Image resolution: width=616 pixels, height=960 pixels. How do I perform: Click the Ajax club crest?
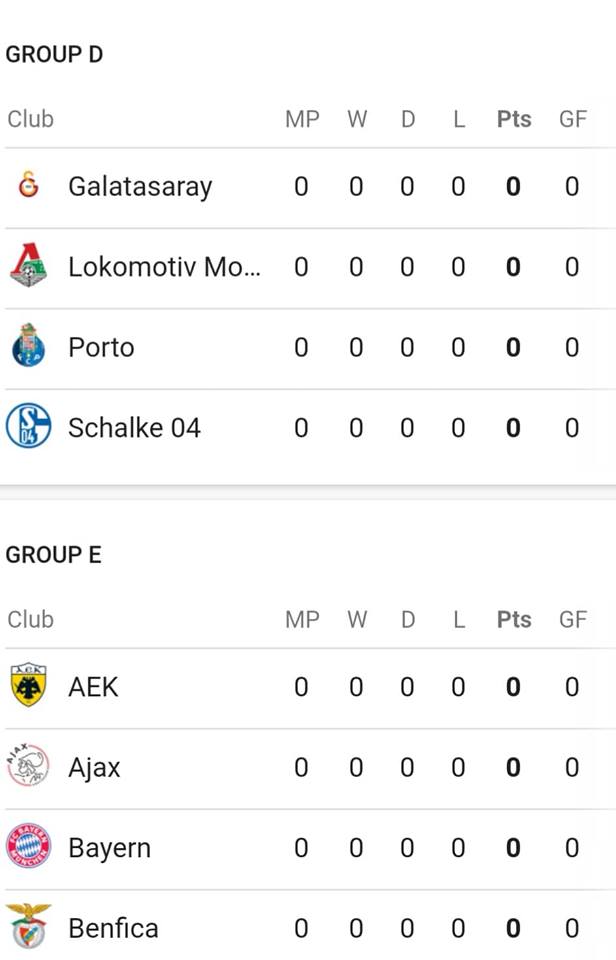[x=28, y=765]
